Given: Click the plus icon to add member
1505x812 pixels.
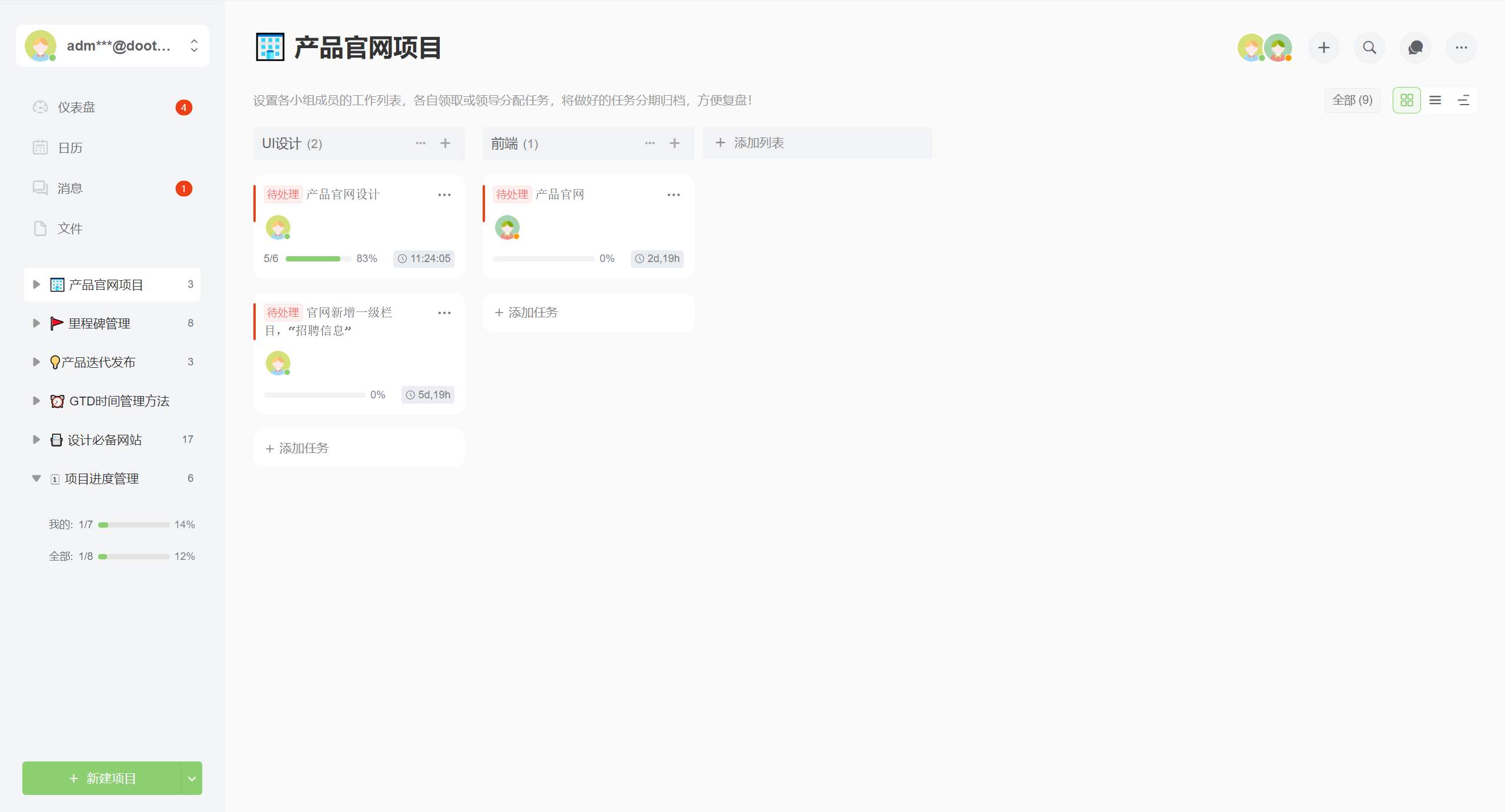Looking at the screenshot, I should pyautogui.click(x=1323, y=48).
